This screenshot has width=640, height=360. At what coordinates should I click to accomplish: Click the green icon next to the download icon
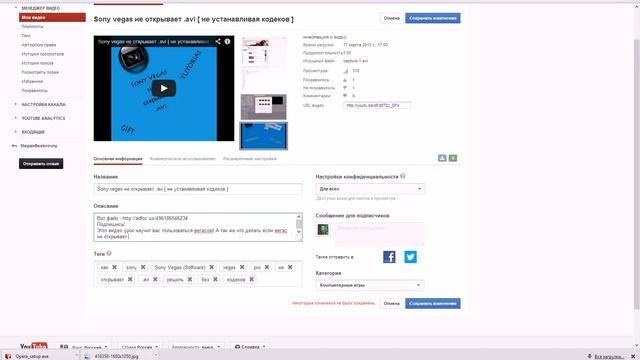(x=453, y=158)
